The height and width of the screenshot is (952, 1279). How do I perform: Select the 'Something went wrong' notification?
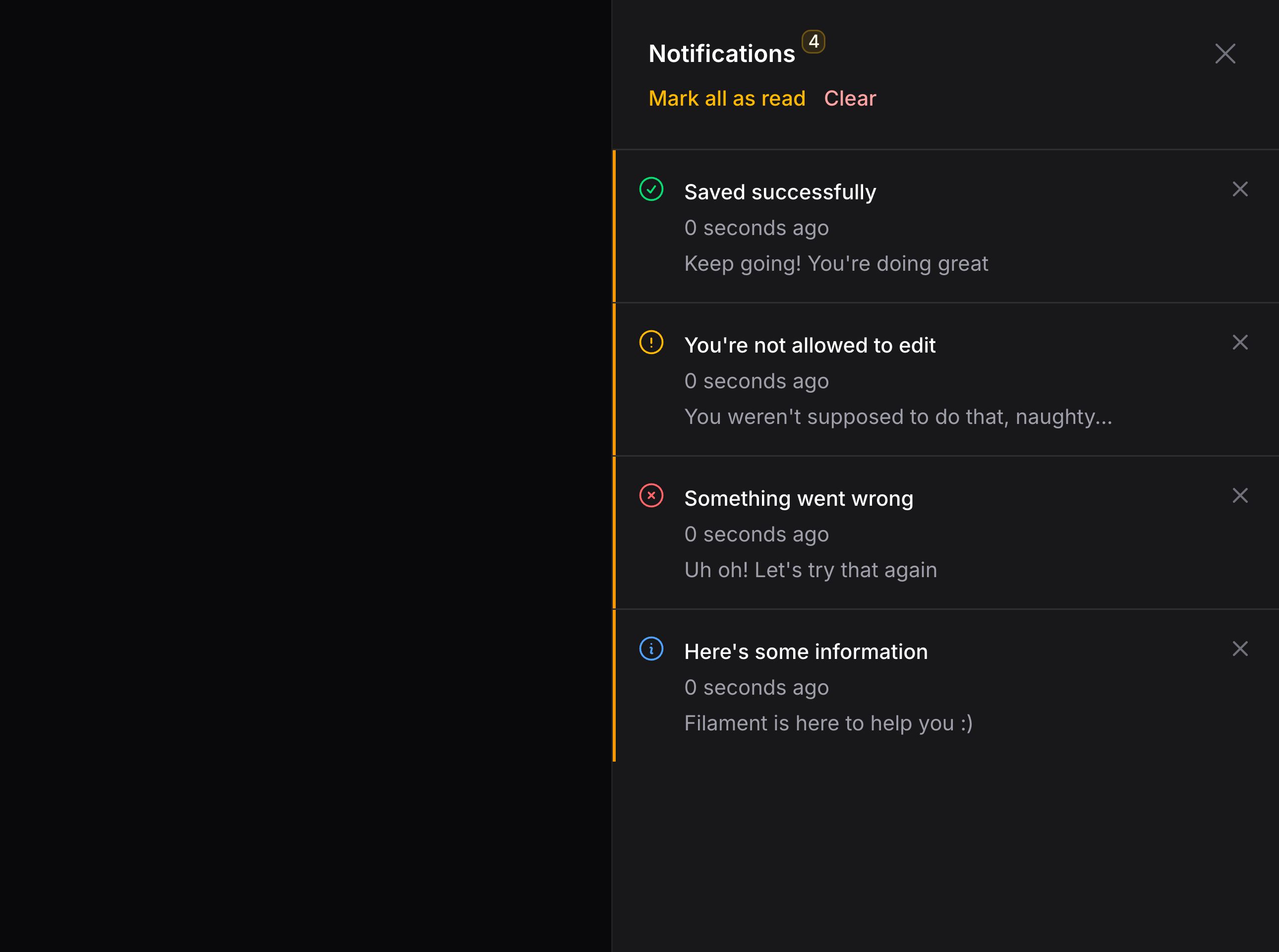click(799, 498)
